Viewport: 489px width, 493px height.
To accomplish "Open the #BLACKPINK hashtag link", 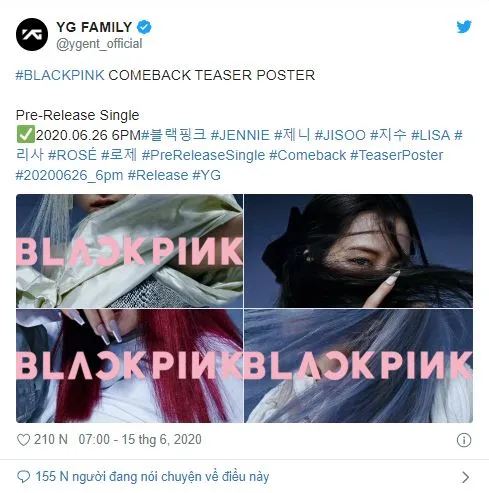I will tap(60, 75).
